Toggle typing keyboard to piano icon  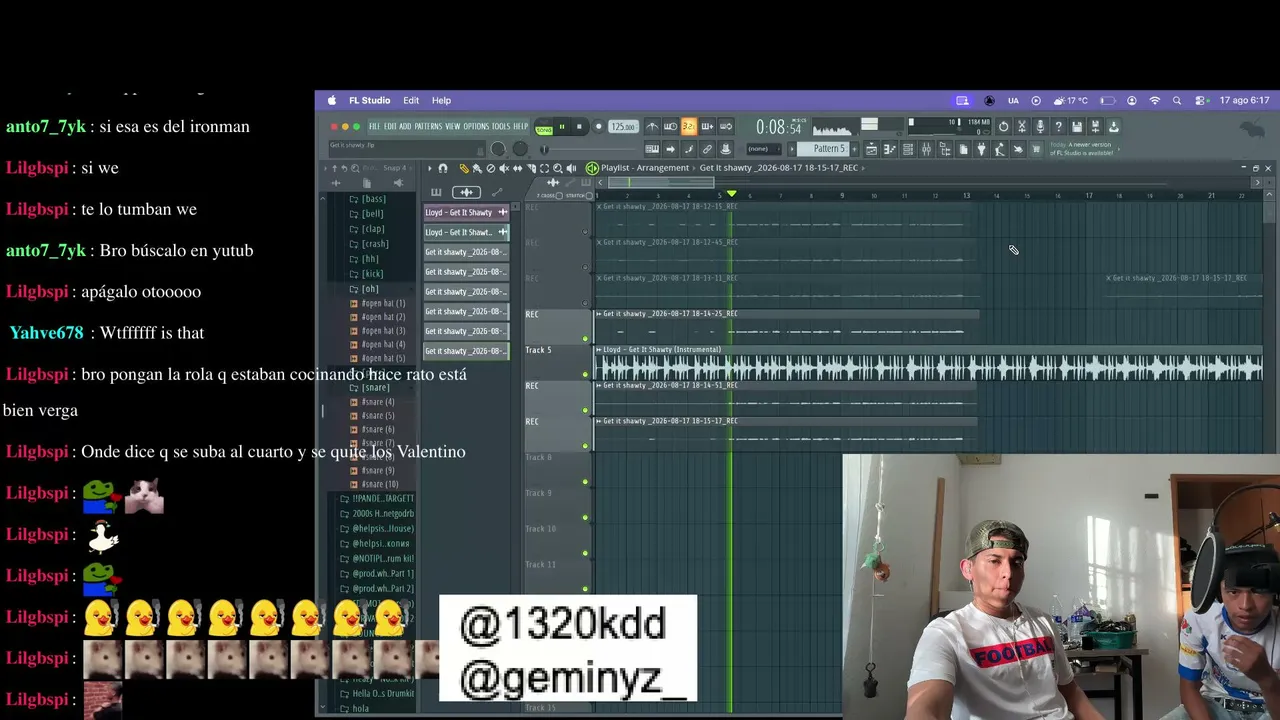click(652, 149)
